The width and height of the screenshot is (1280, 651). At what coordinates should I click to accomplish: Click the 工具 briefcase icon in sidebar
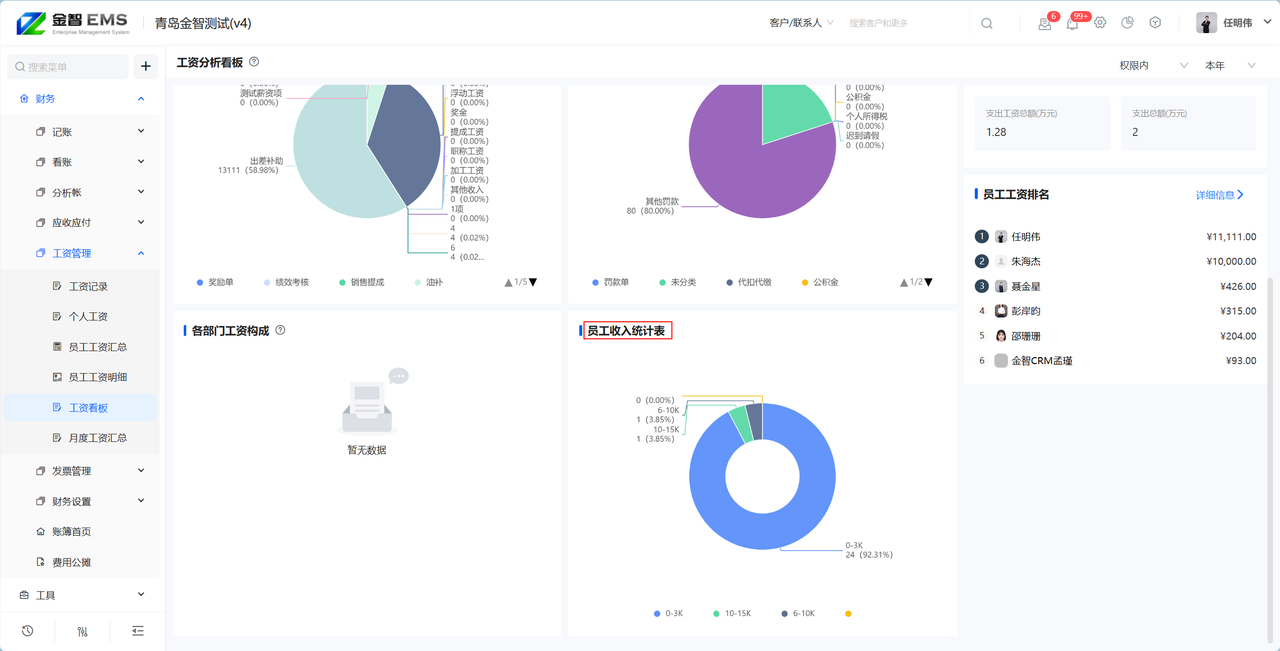click(25, 595)
